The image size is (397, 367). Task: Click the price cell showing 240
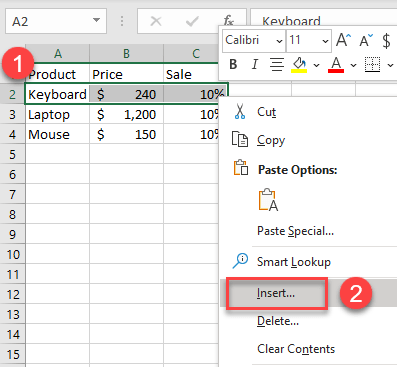point(126,94)
